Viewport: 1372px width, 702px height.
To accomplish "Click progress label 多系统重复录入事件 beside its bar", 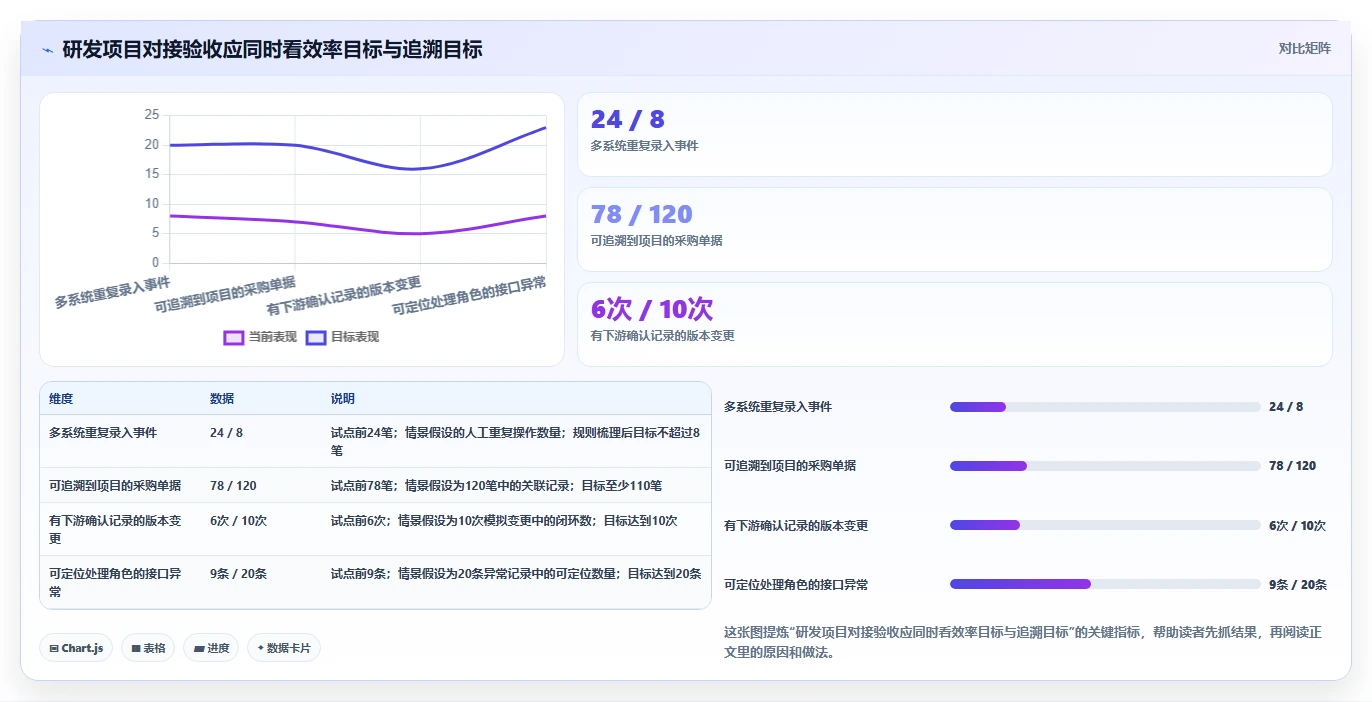I will (x=778, y=407).
